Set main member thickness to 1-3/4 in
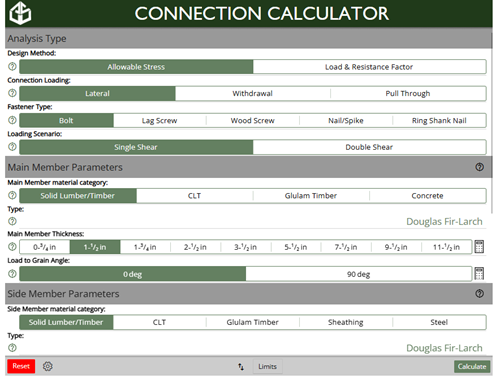The image size is (500, 383). [145, 247]
